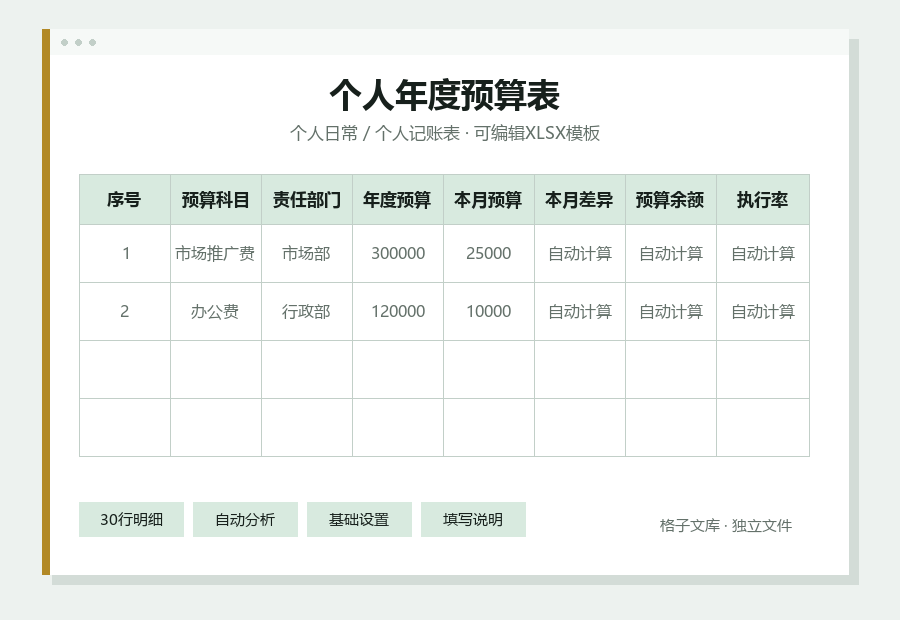Click the subtitle 个人日常 / 个人记账表

(x=375, y=133)
